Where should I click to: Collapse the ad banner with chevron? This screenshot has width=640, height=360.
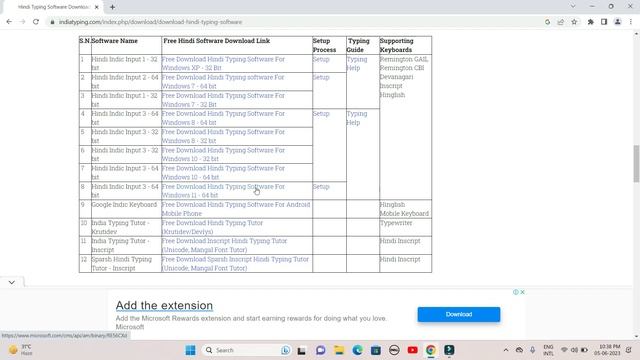[x=12, y=282]
